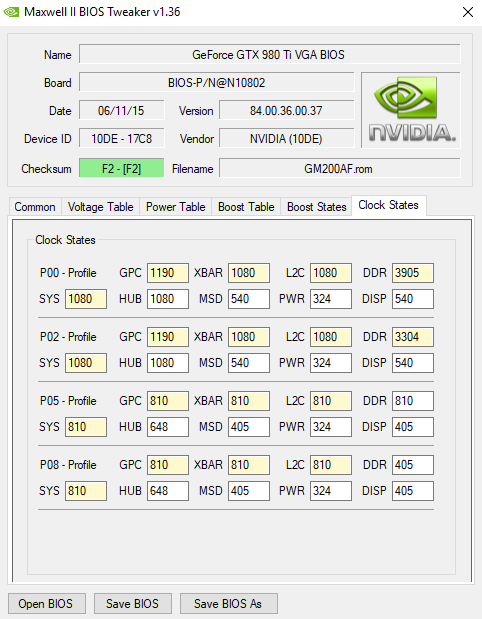Open the Boost States tab
482x619 pixels.
[317, 207]
